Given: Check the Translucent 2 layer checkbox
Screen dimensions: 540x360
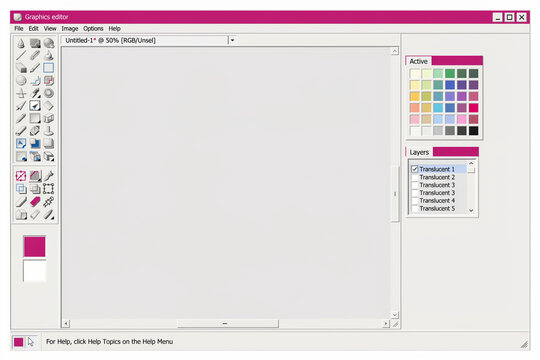Looking at the screenshot, I should pyautogui.click(x=415, y=177).
